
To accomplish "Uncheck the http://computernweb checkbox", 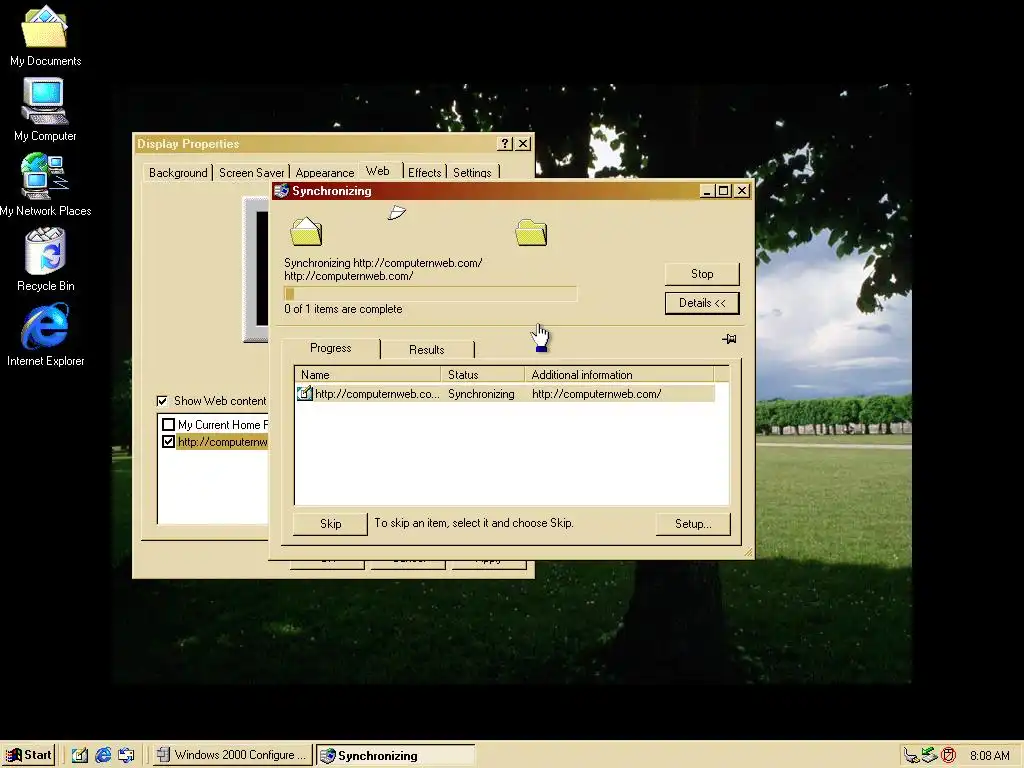I will tap(168, 442).
